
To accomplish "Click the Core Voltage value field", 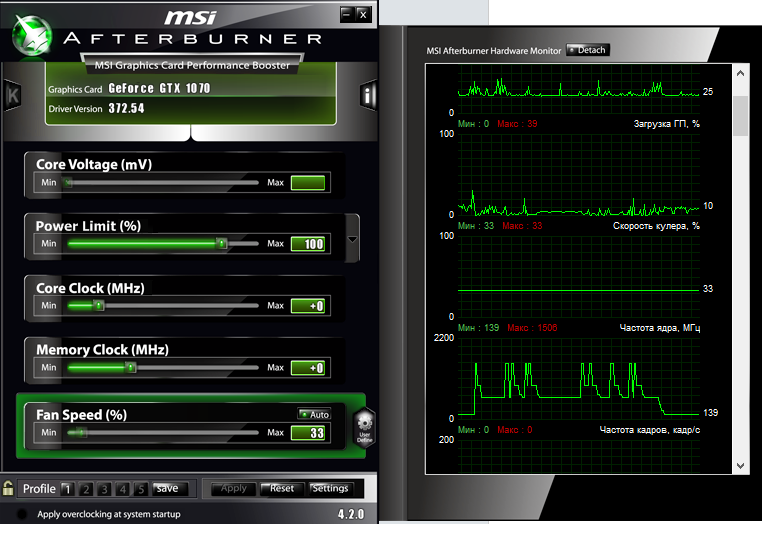I will click(x=308, y=183).
